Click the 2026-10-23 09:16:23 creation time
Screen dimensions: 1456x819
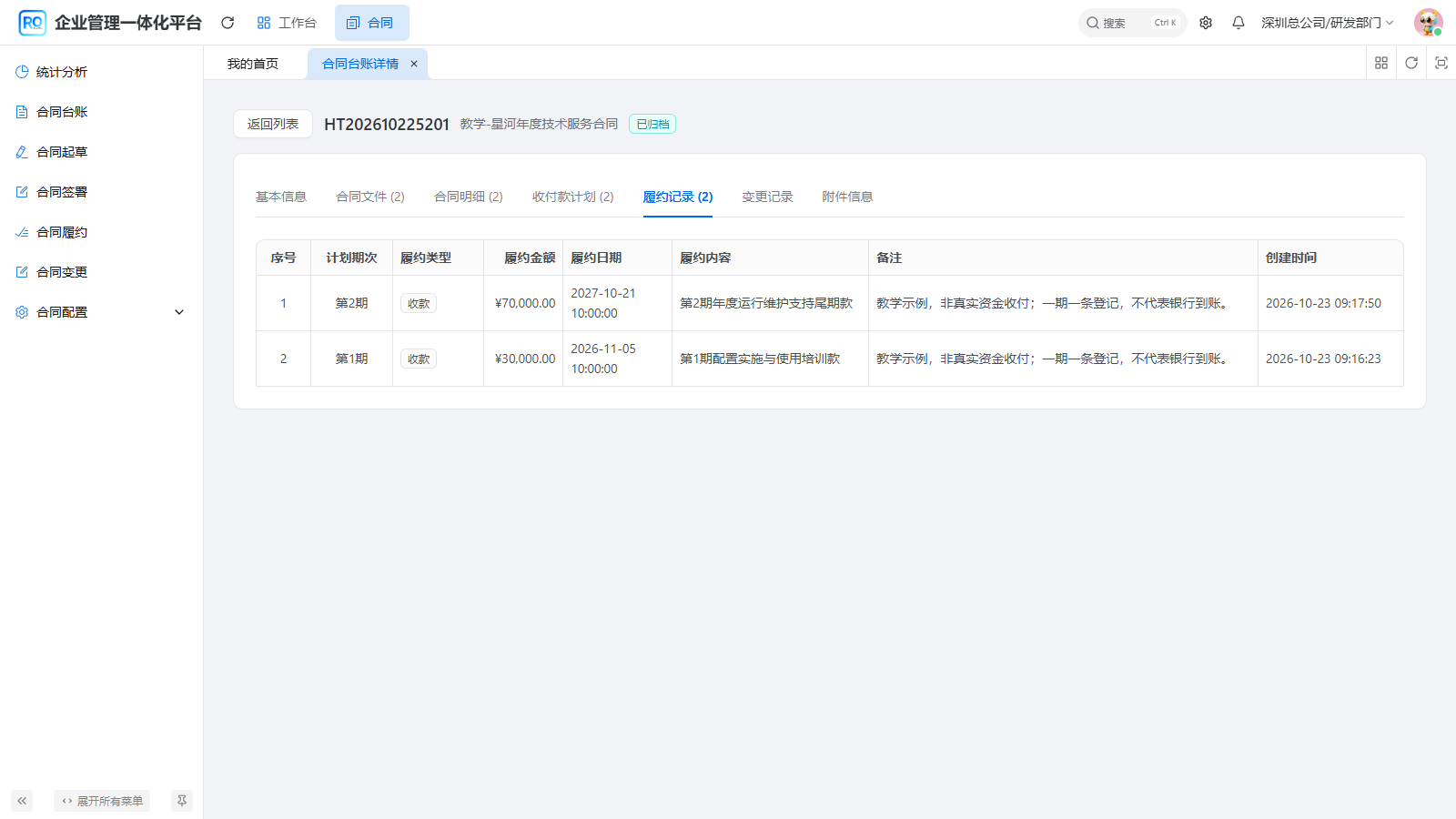(x=1323, y=359)
